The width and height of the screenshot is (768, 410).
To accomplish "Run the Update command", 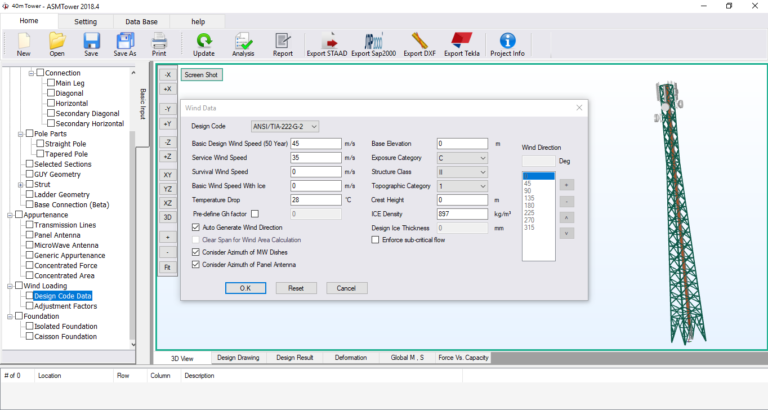I will point(204,45).
